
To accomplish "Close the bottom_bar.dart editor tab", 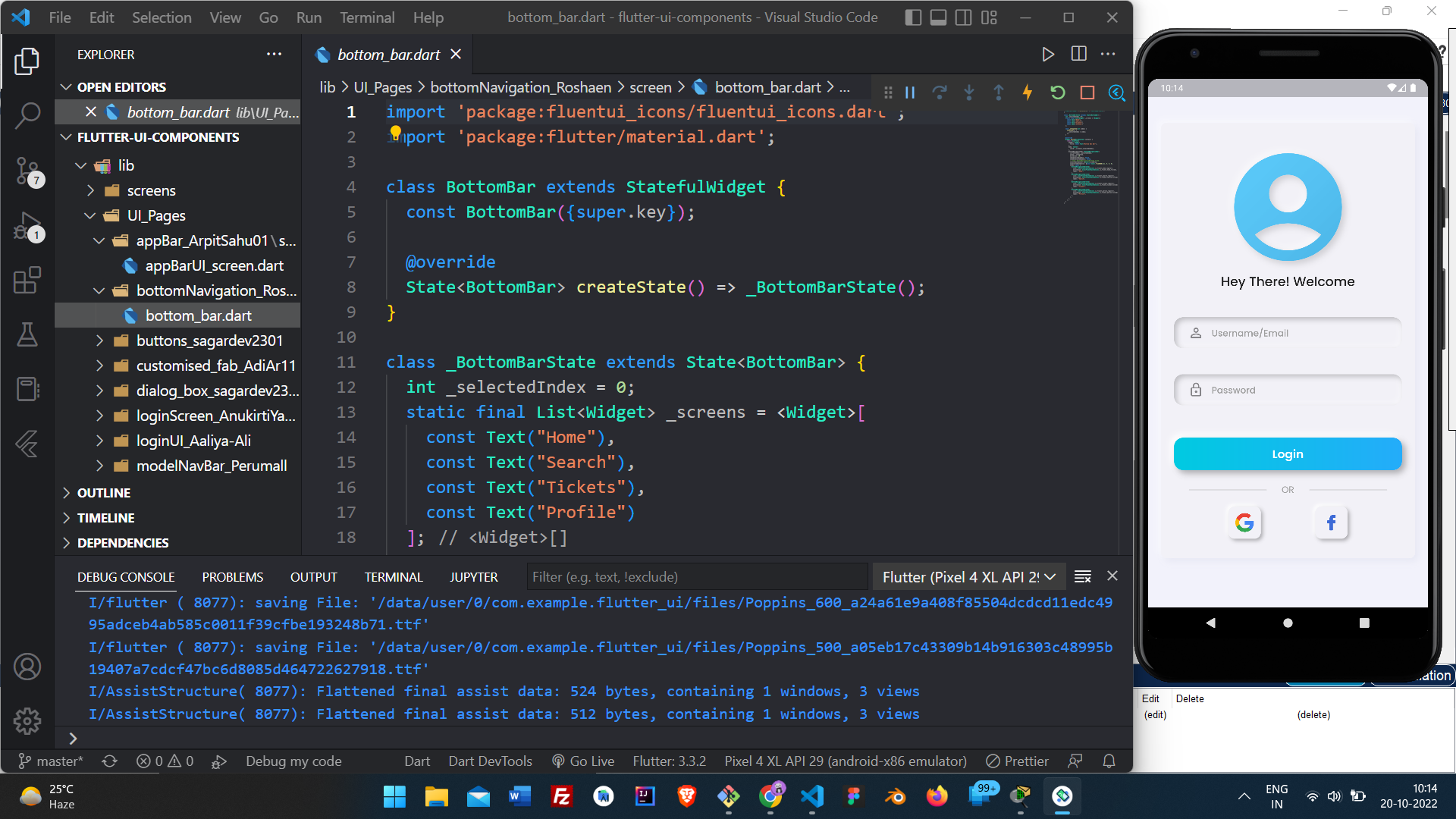I will coord(456,54).
